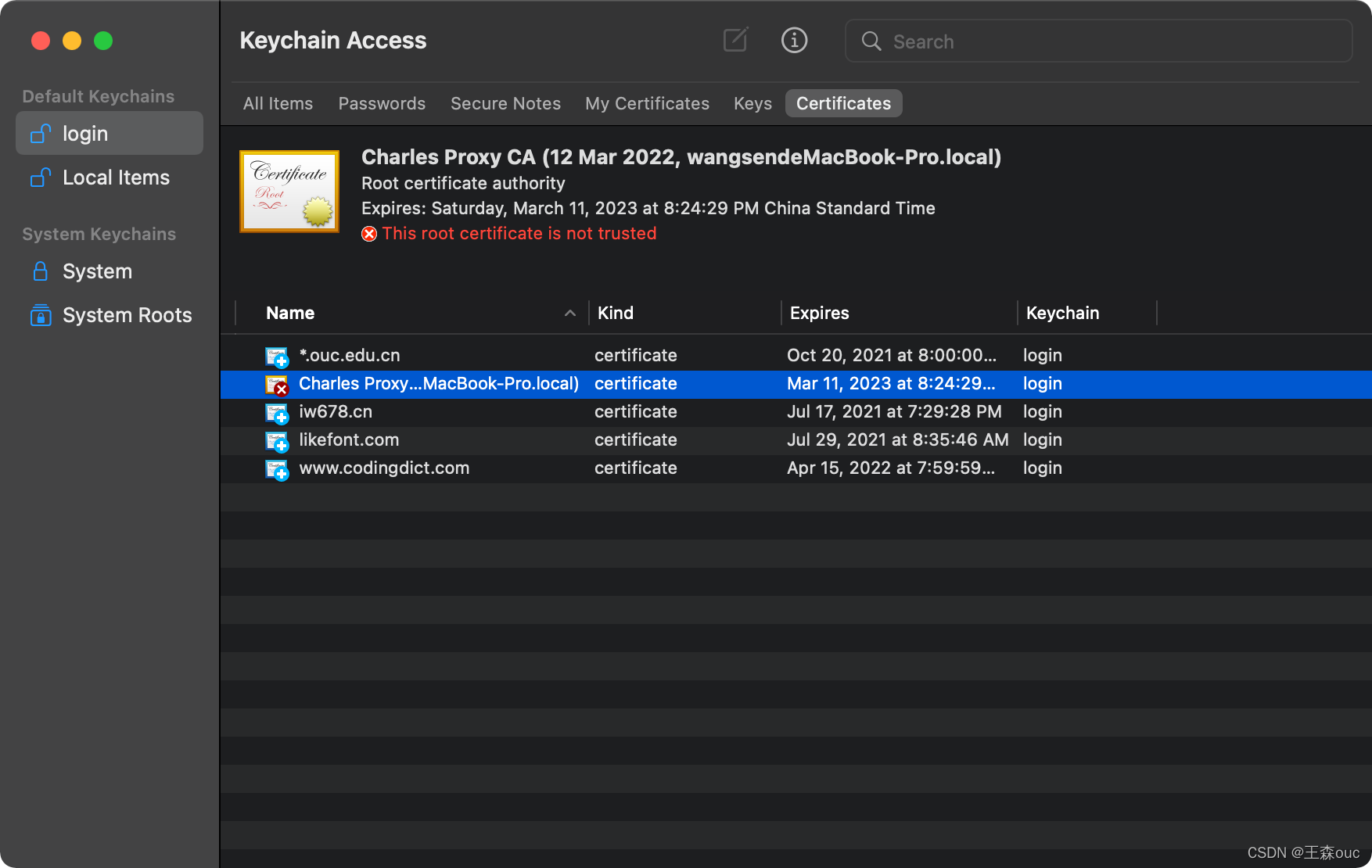Click the info button in toolbar

click(x=794, y=40)
